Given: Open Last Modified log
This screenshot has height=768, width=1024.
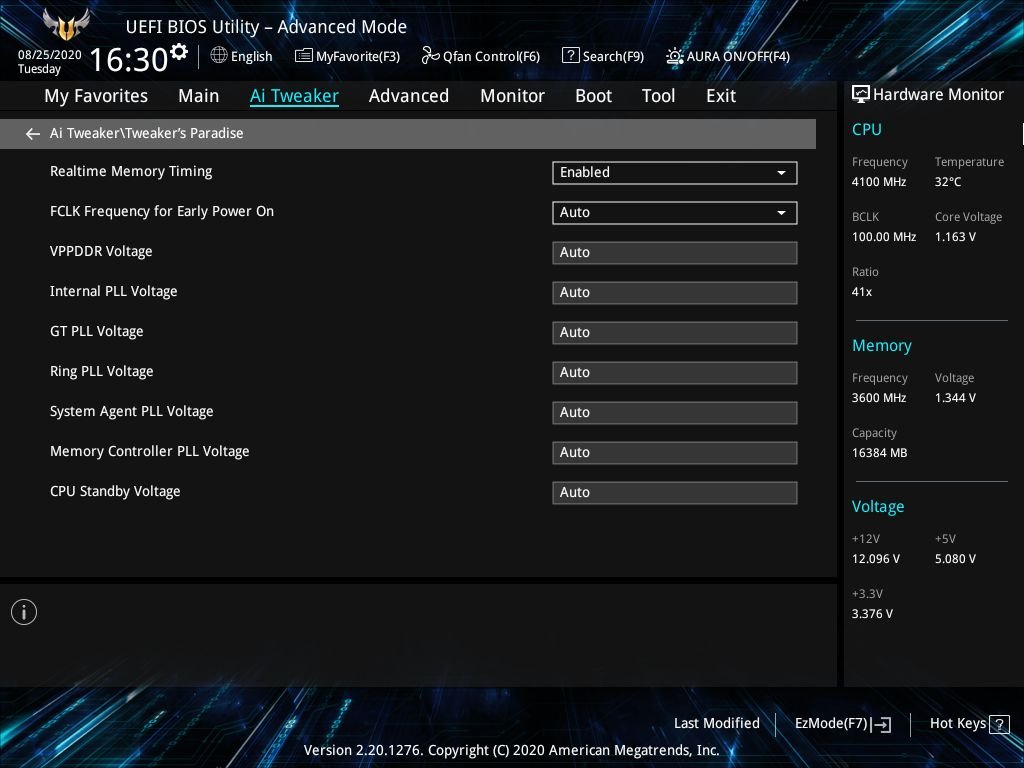Looking at the screenshot, I should [716, 724].
